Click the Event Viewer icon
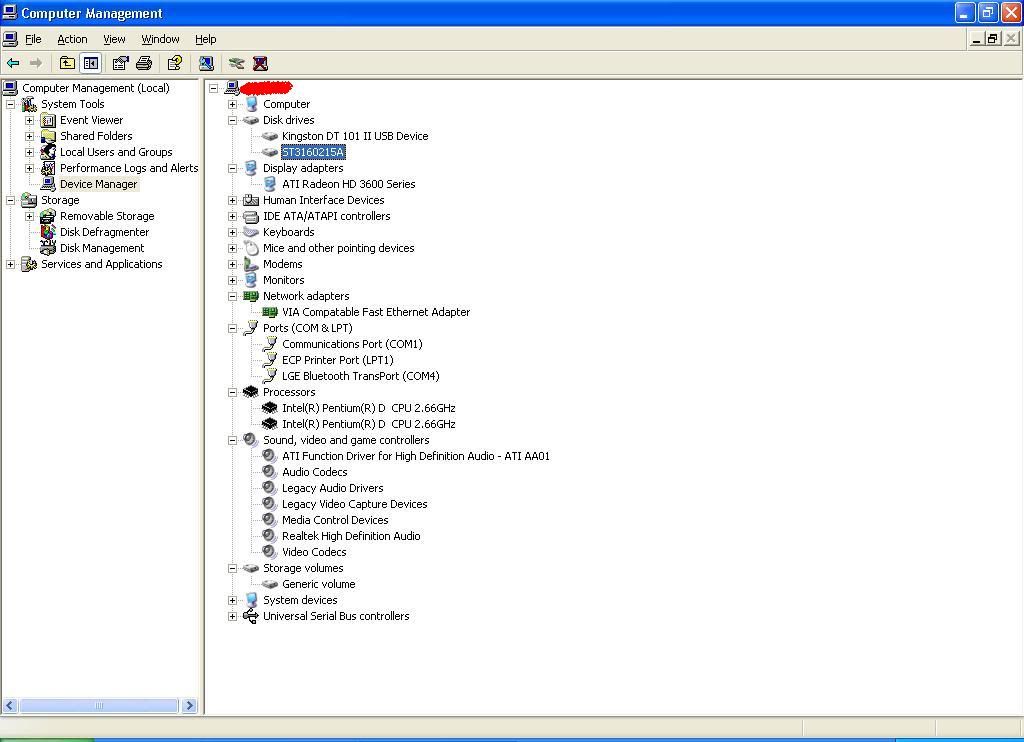 pos(48,120)
